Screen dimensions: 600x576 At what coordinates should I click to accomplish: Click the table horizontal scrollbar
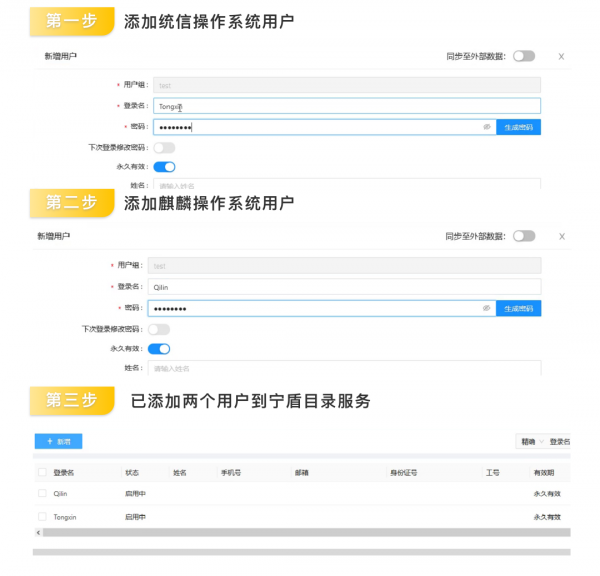[307, 532]
